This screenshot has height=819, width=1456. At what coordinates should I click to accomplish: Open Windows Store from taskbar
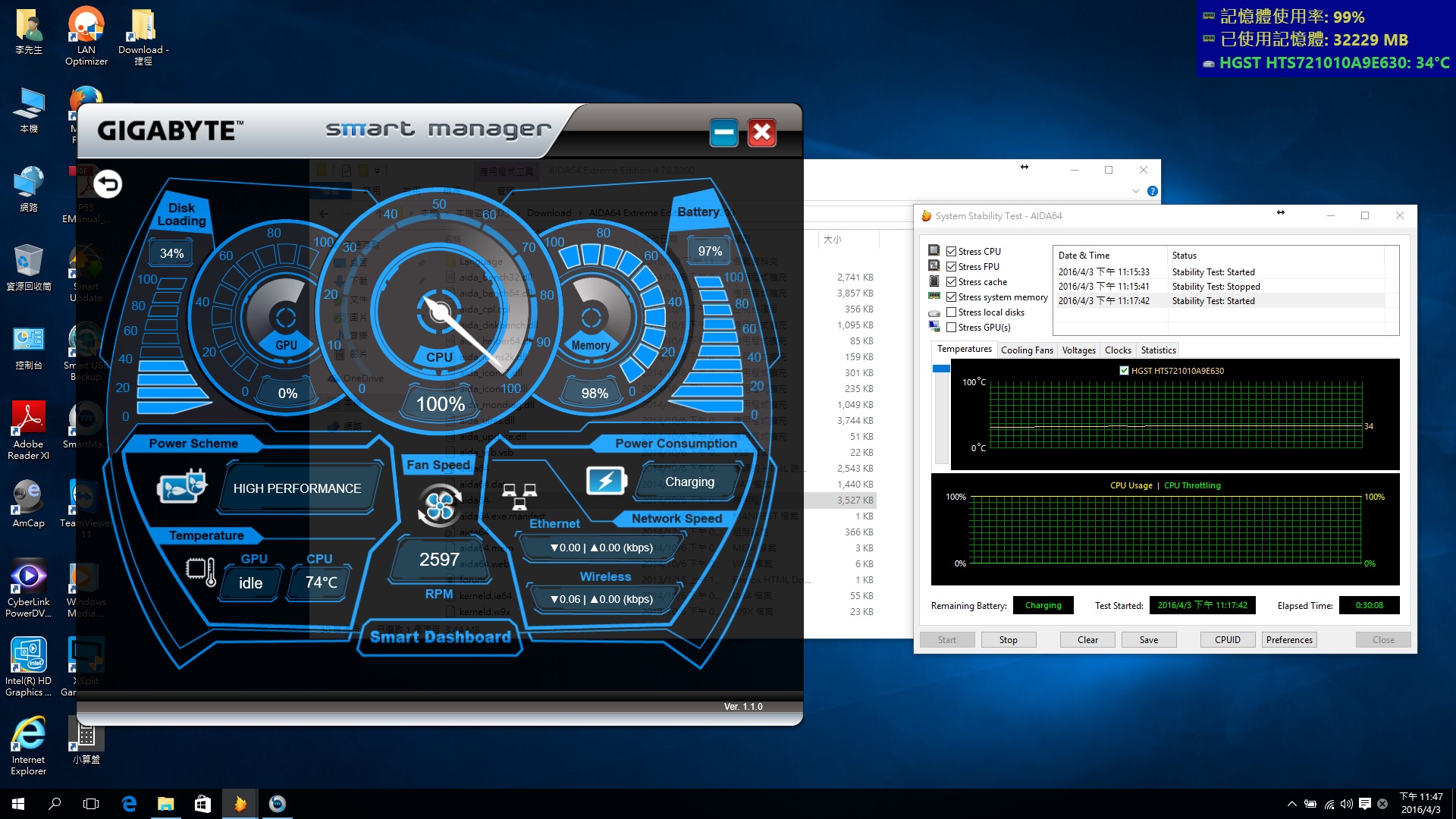tap(202, 804)
